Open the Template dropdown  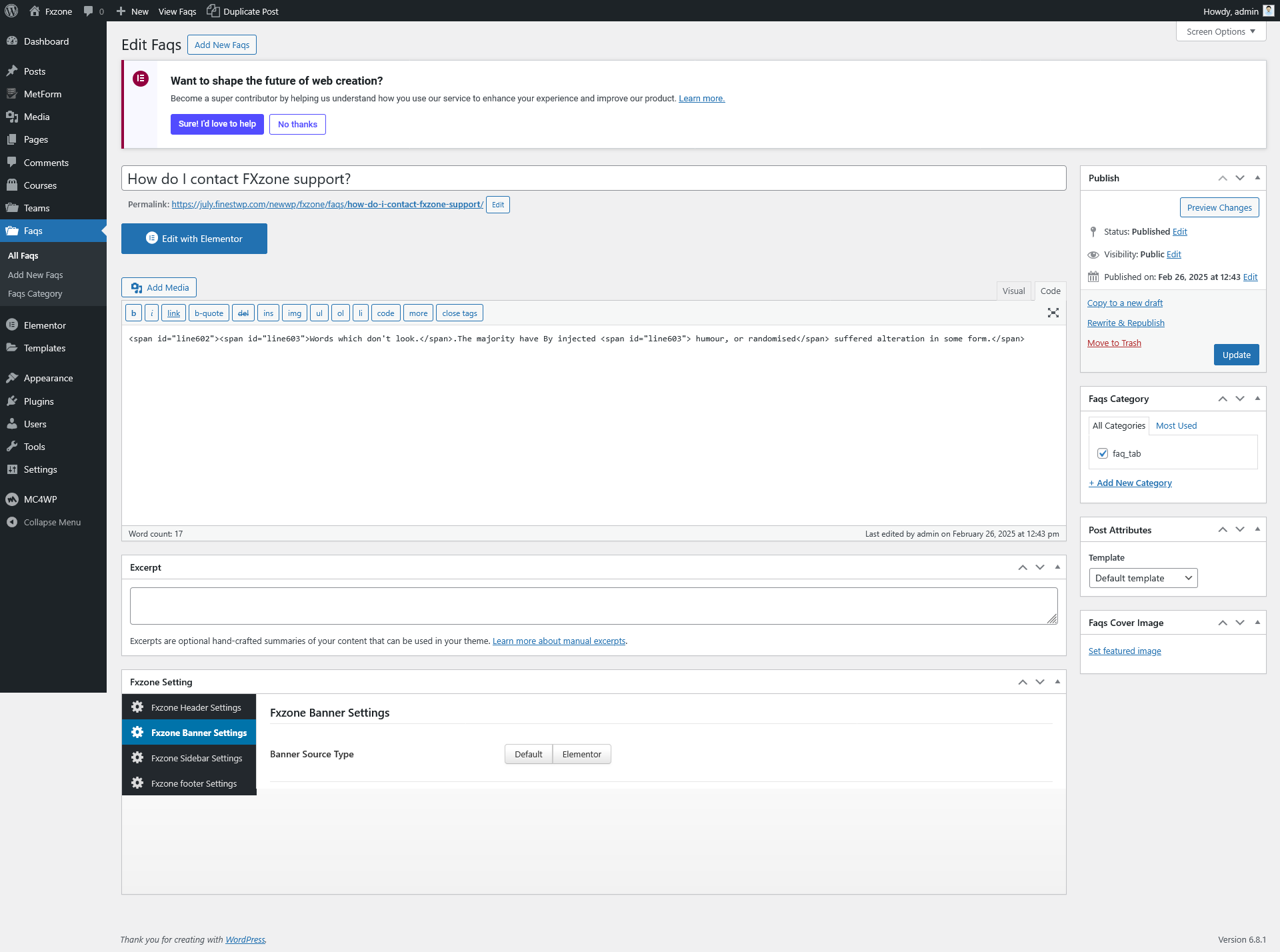(1143, 578)
